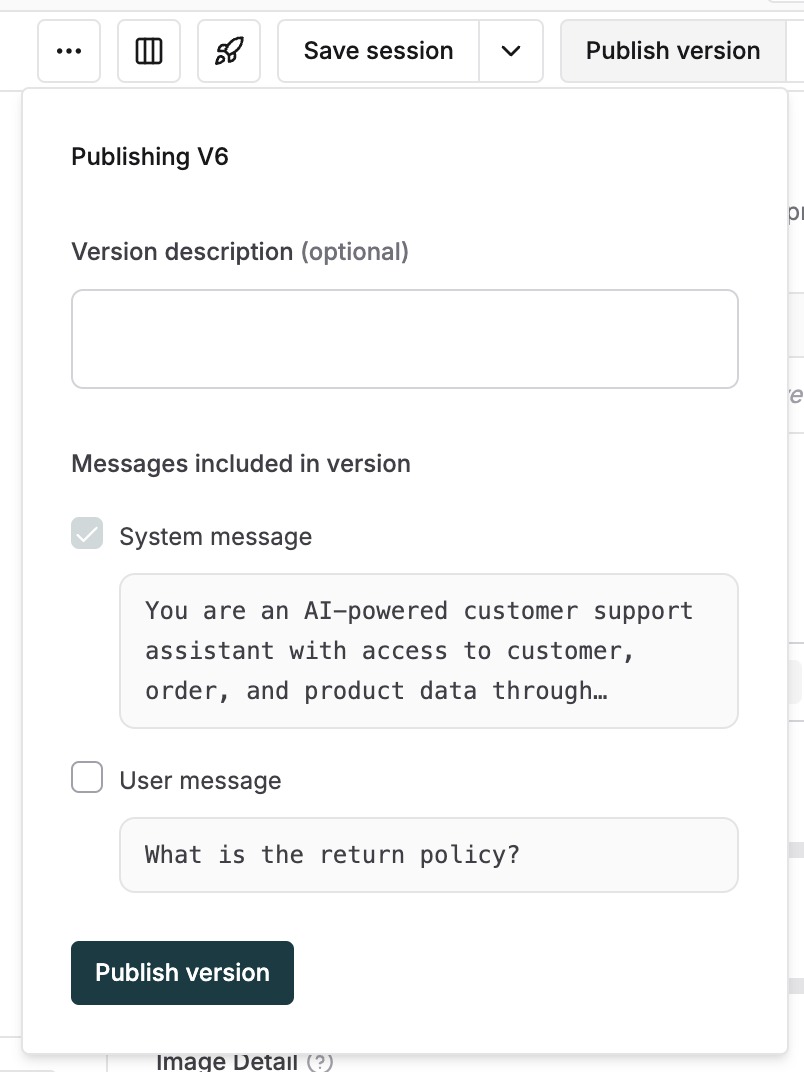Click the system message preview box
This screenshot has height=1072, width=804.
pos(428,650)
